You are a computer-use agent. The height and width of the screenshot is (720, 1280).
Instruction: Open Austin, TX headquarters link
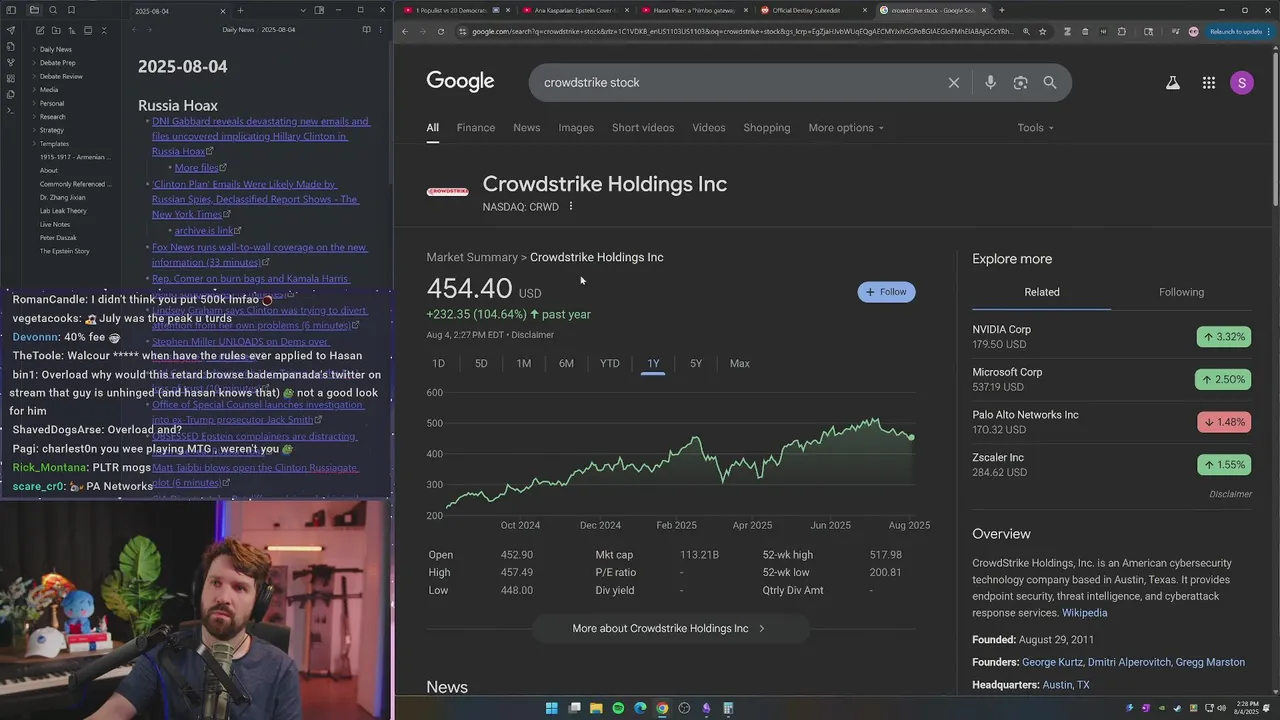[1066, 685]
